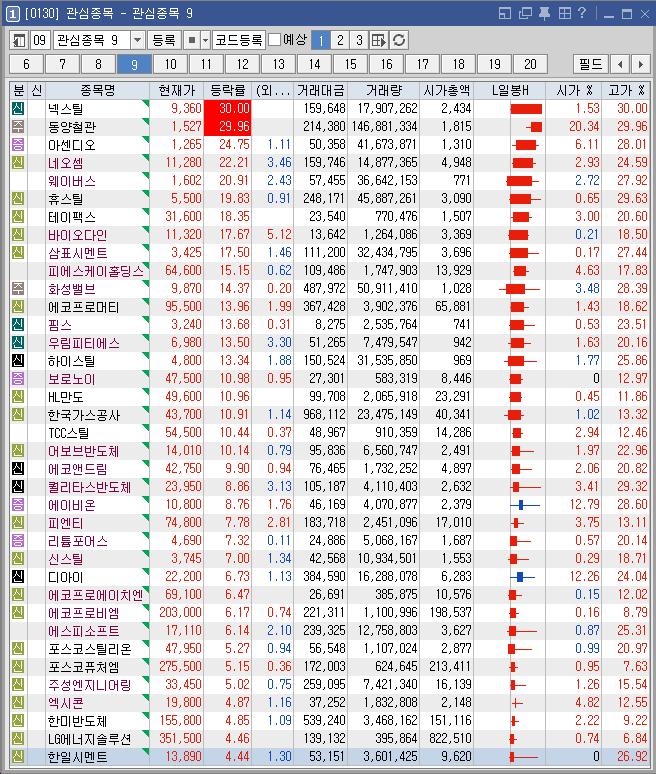Click the candlestick chart of 디아이 row
The image size is (656, 774).
[522, 577]
